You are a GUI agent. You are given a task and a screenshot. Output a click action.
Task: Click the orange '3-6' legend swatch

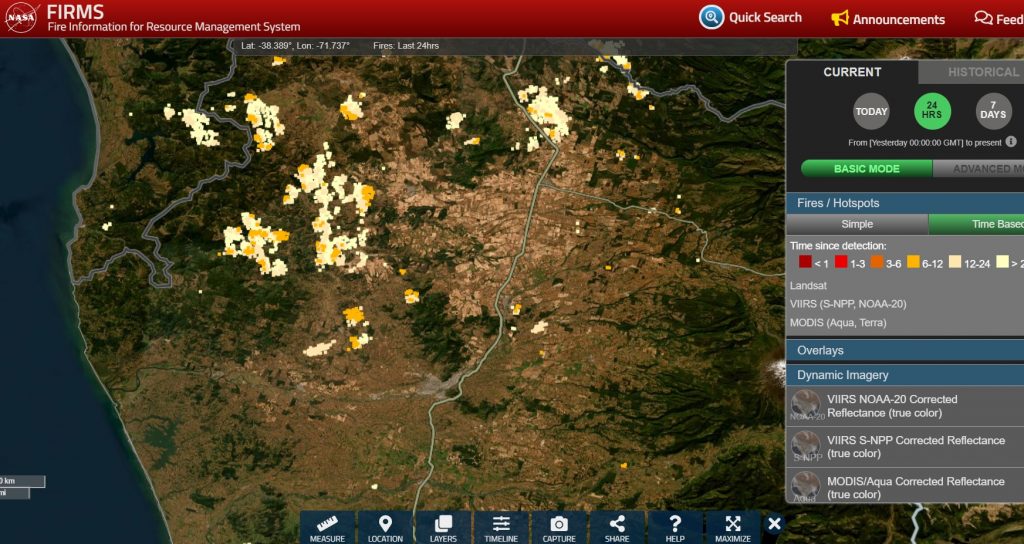click(x=877, y=262)
